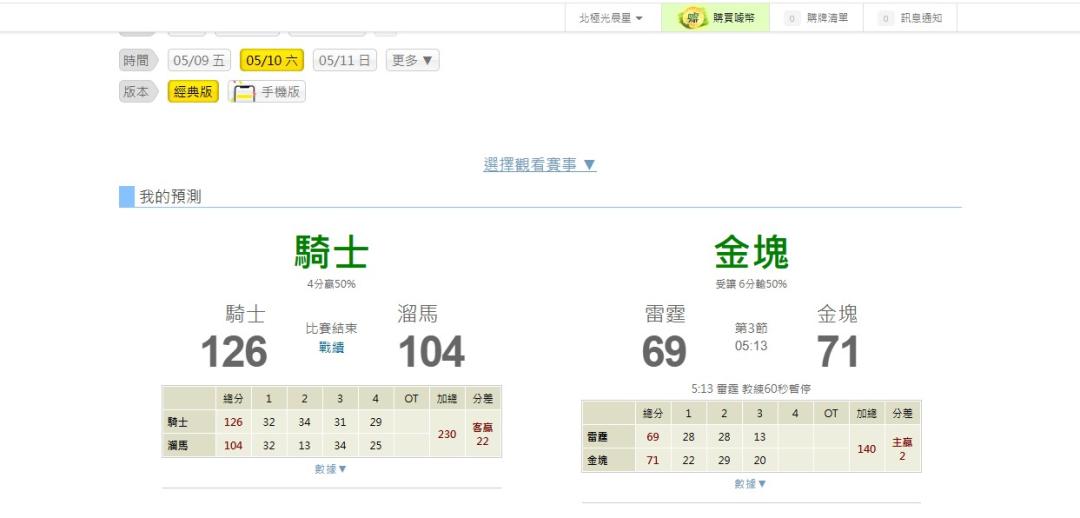Click the 雷霆 team name above score 69
Screen dimensions: 1080x518
coord(665,314)
